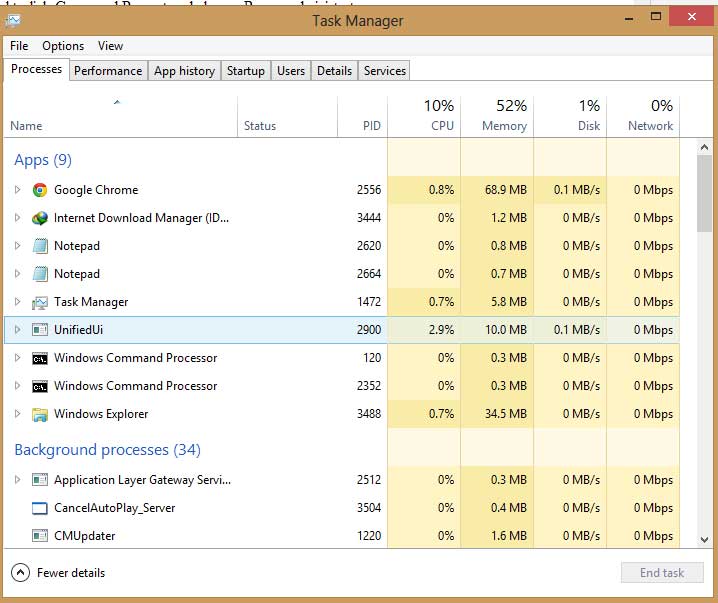Click the Application Layer Gateway Service icon

(x=40, y=480)
